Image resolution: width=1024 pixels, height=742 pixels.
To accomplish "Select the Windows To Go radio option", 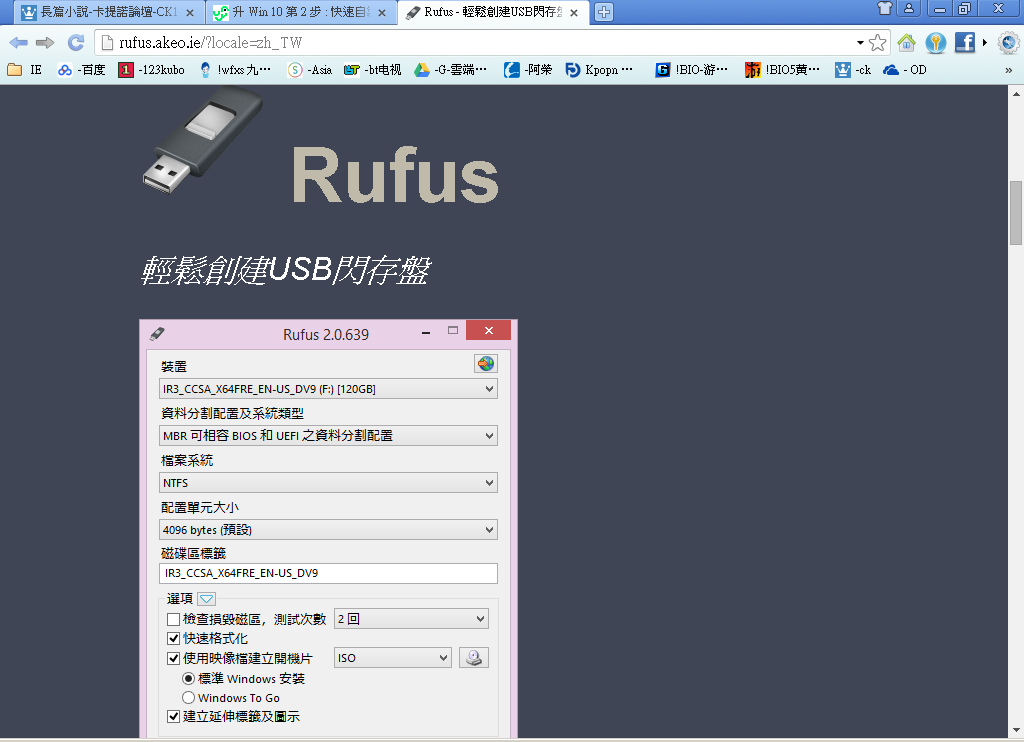I will click(x=189, y=698).
